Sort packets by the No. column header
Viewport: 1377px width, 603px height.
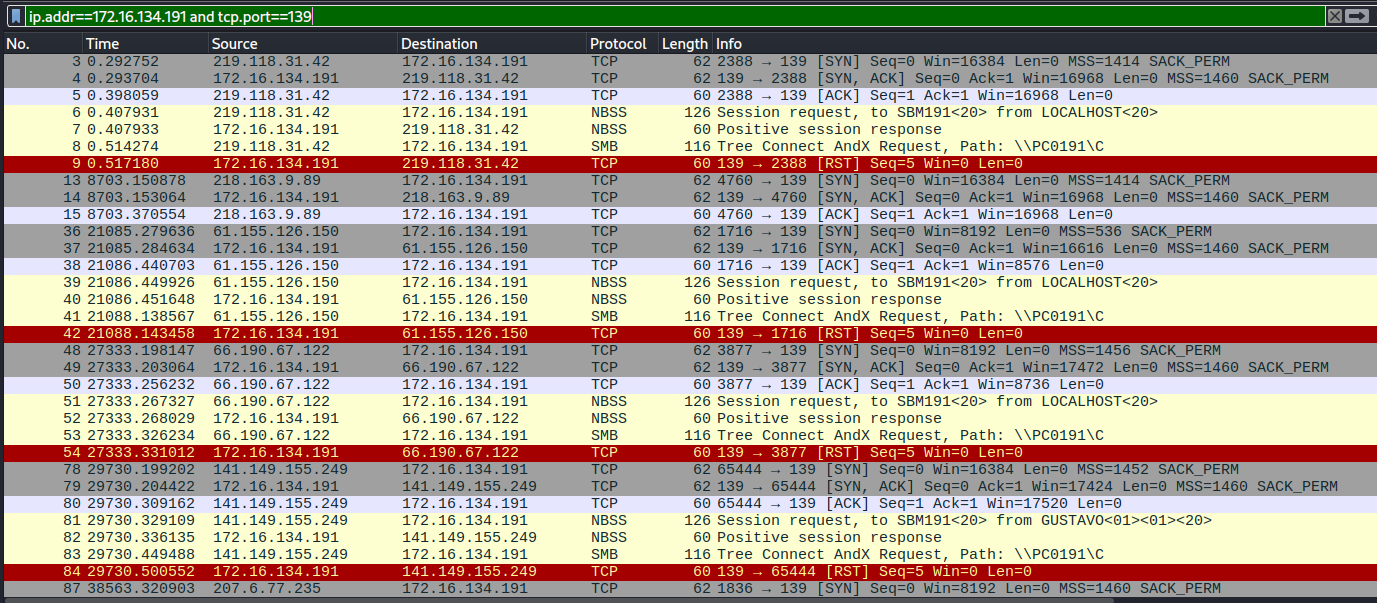point(42,44)
